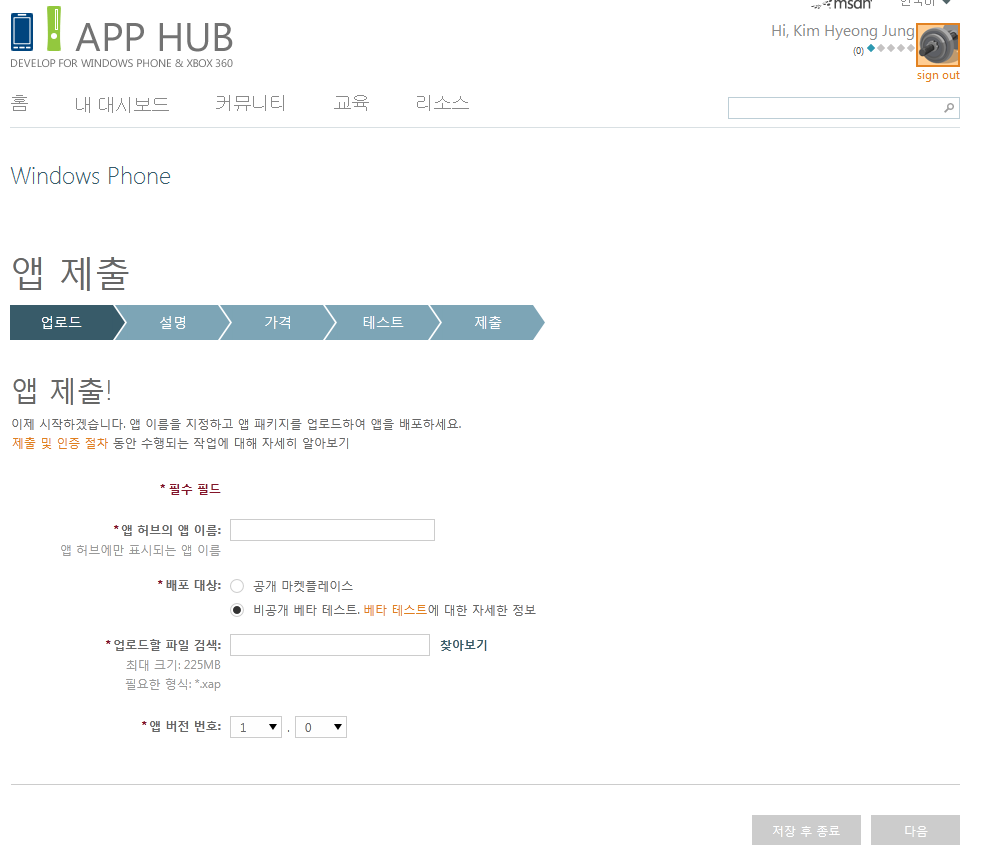
Task: Open the user avatar picture
Action: pyautogui.click(x=938, y=45)
